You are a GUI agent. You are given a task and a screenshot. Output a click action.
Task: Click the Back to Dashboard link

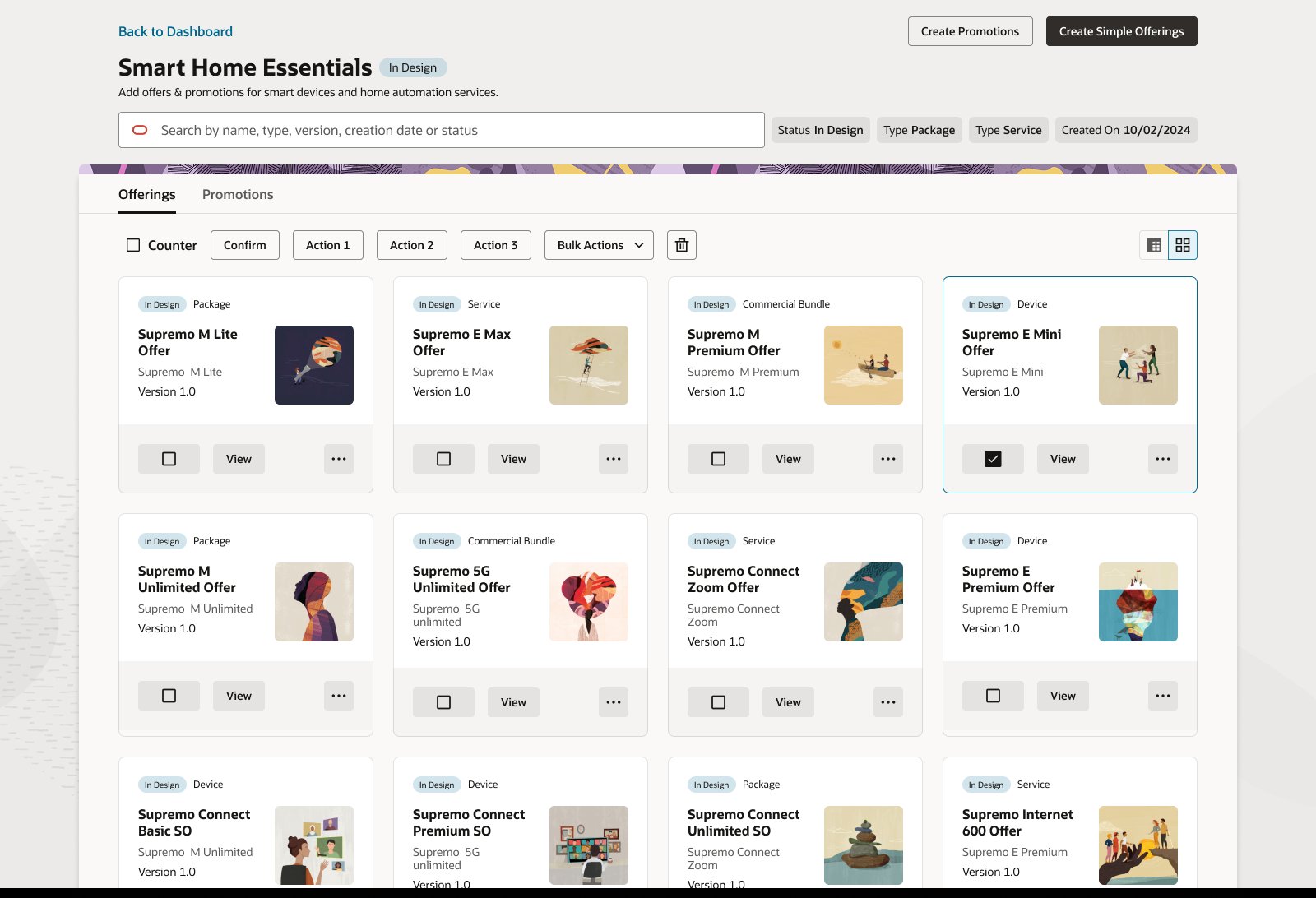175,31
